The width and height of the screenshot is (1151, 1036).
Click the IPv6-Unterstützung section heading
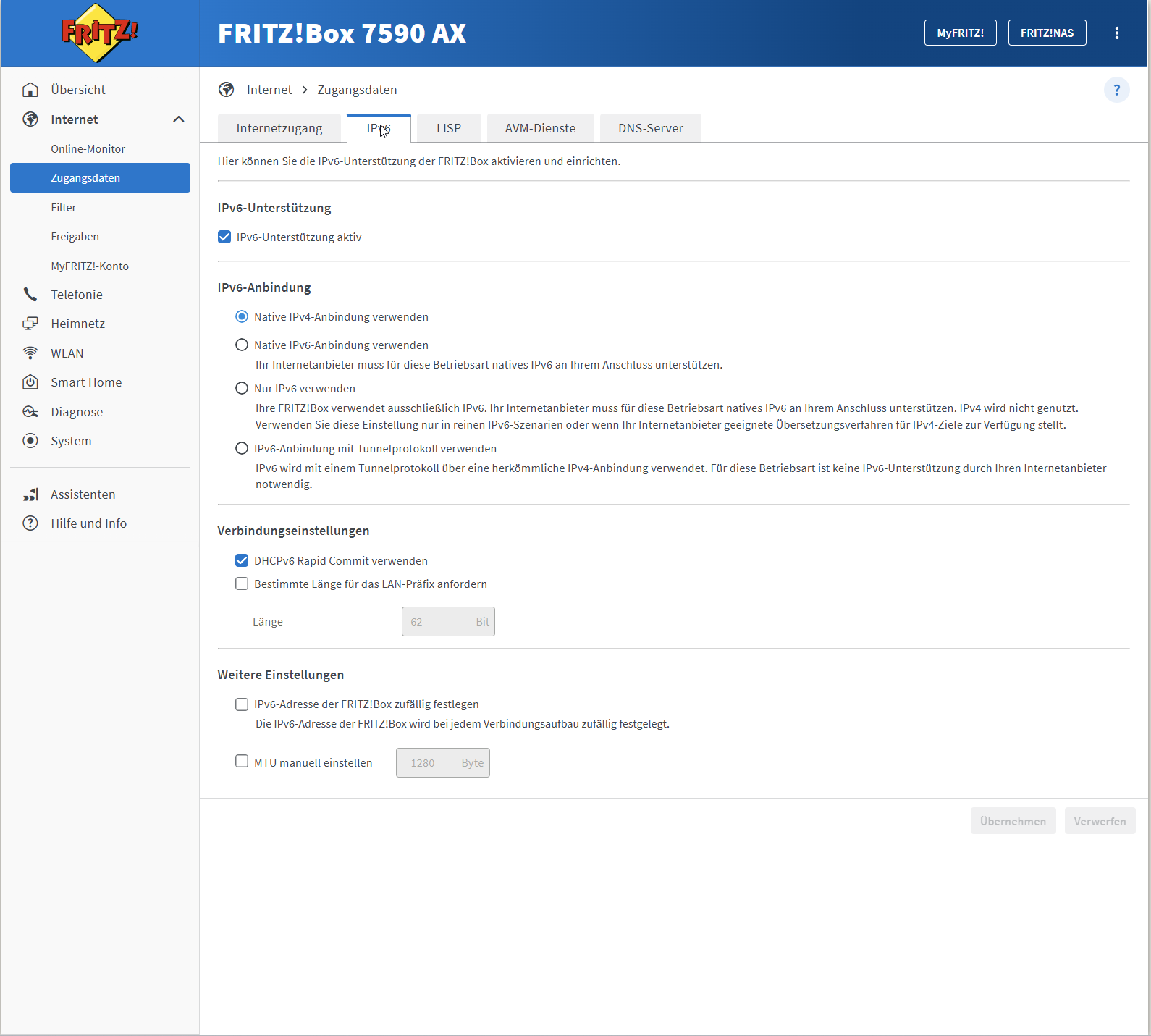274,208
